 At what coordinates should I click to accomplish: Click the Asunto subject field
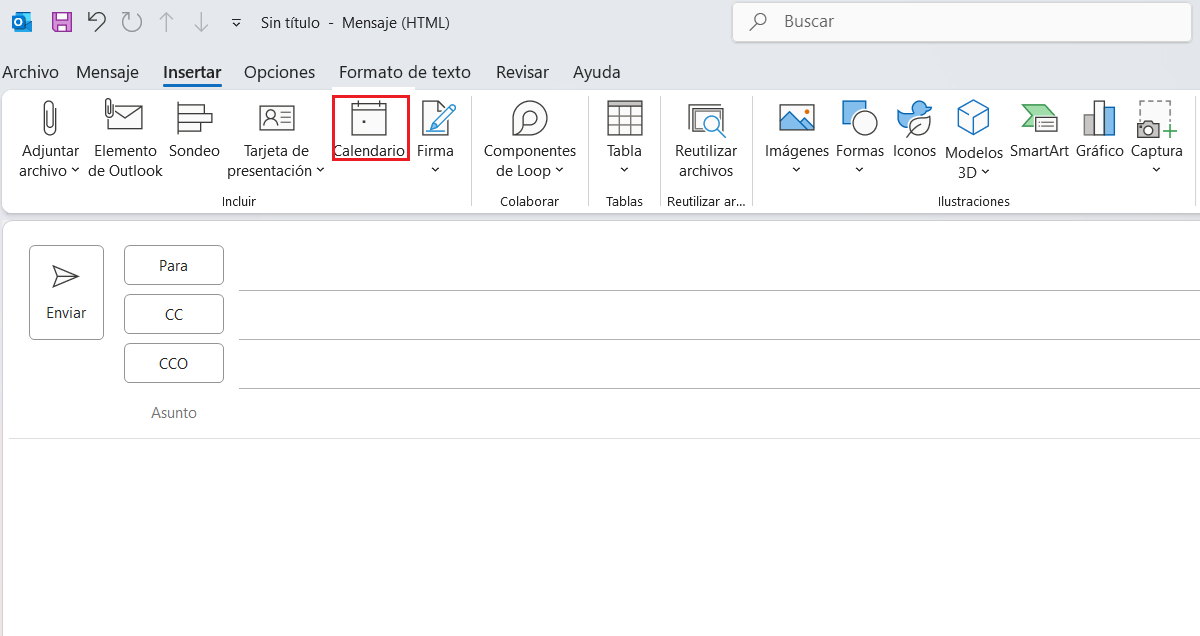700,413
